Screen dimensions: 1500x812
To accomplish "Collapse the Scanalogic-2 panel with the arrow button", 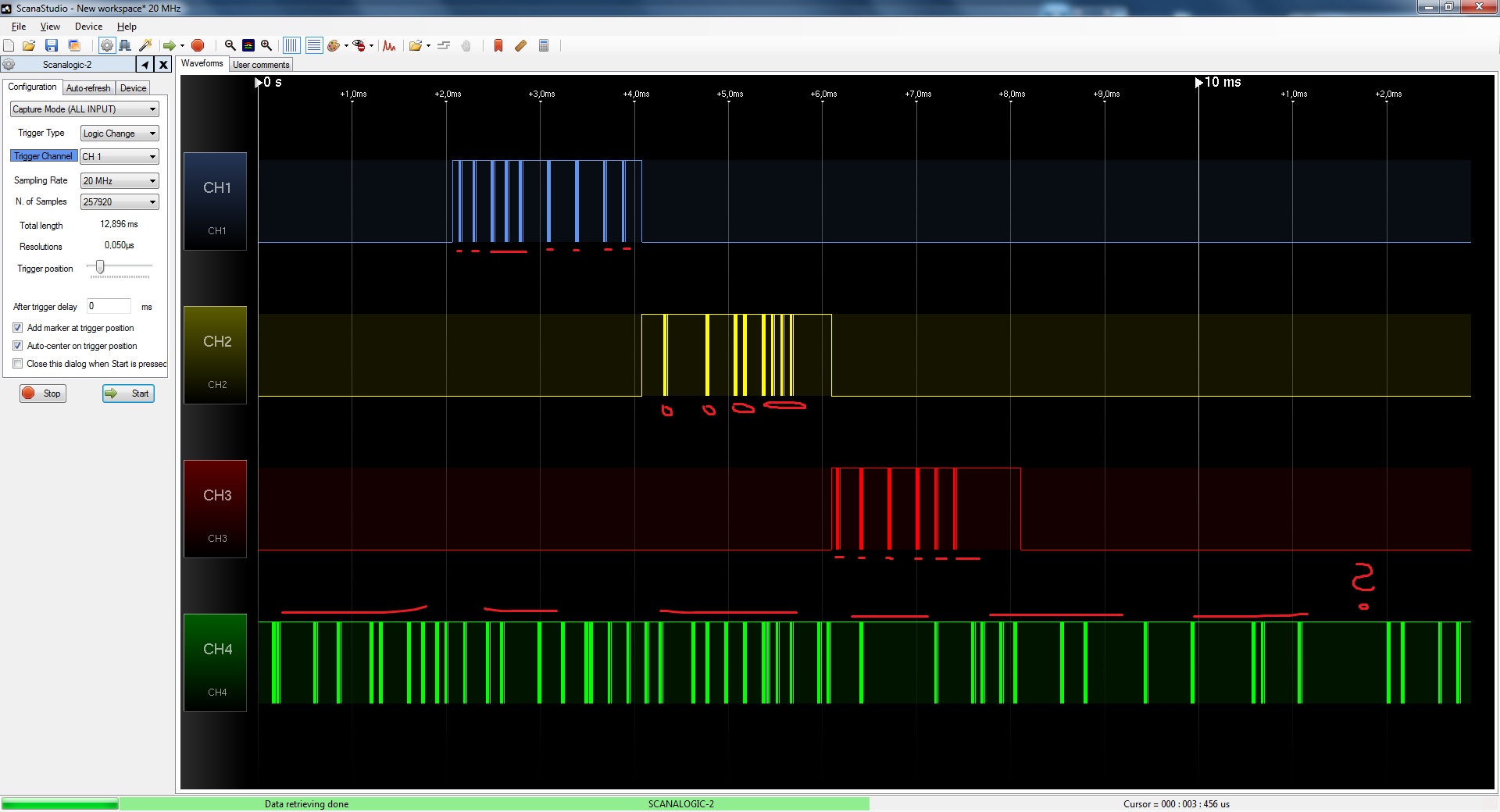I will tap(145, 65).
